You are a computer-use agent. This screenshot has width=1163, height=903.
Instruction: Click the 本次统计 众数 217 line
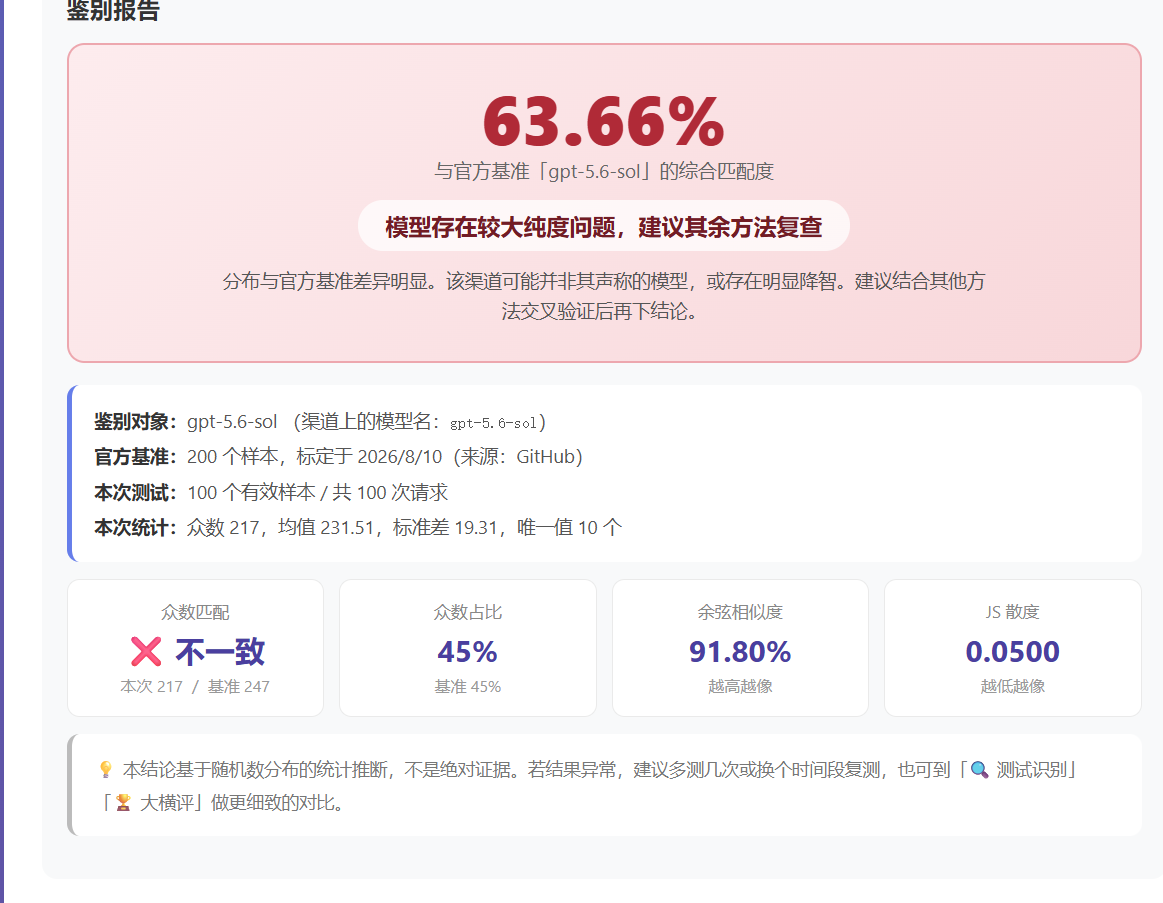coord(358,528)
